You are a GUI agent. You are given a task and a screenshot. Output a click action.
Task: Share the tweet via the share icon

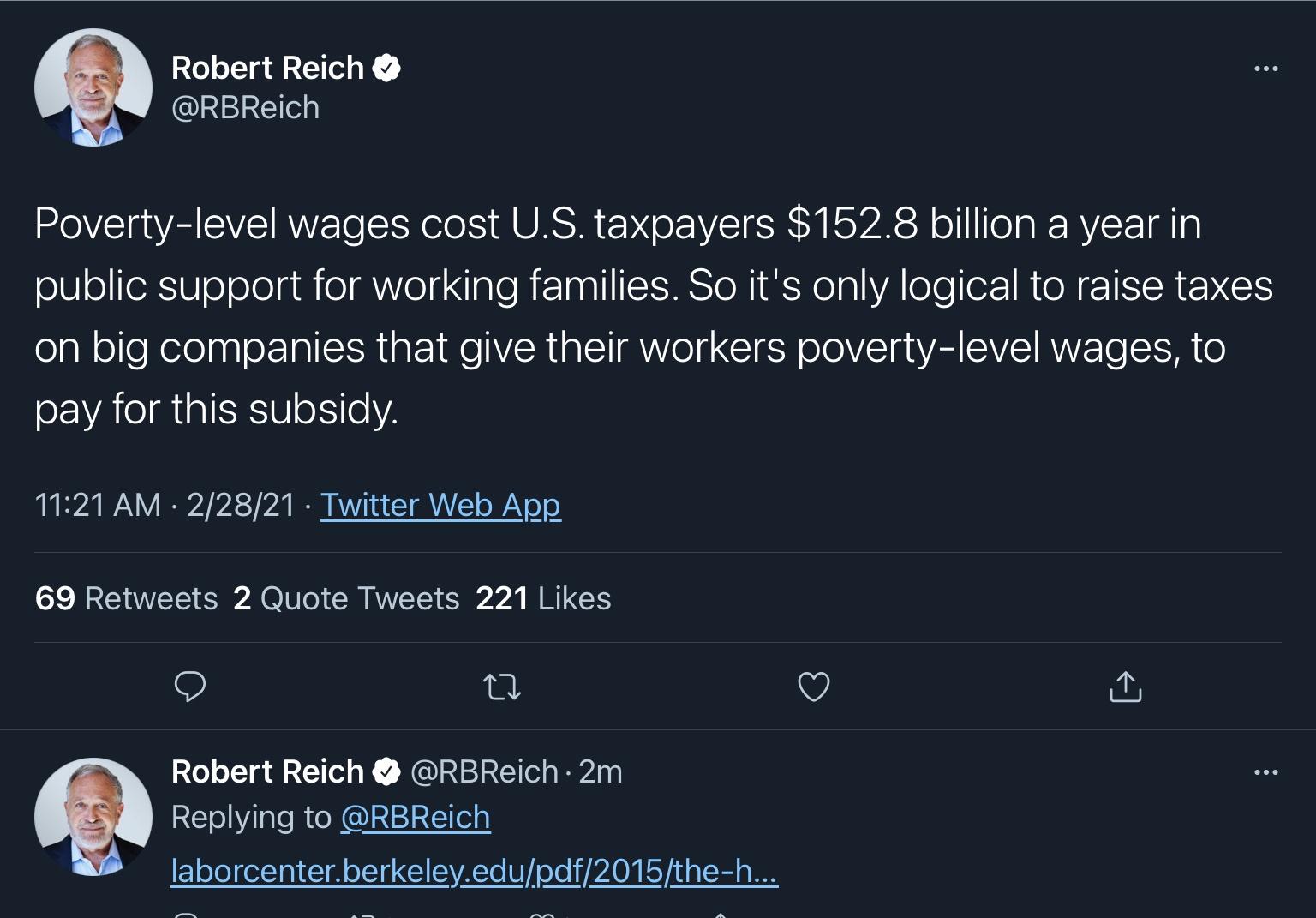tap(1126, 687)
